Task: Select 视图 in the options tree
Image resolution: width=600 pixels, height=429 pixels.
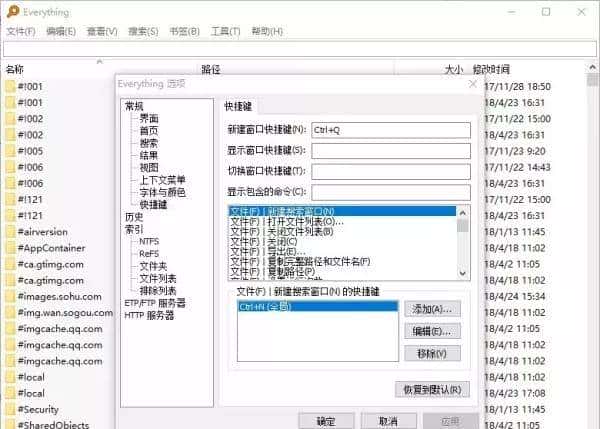Action: click(149, 168)
